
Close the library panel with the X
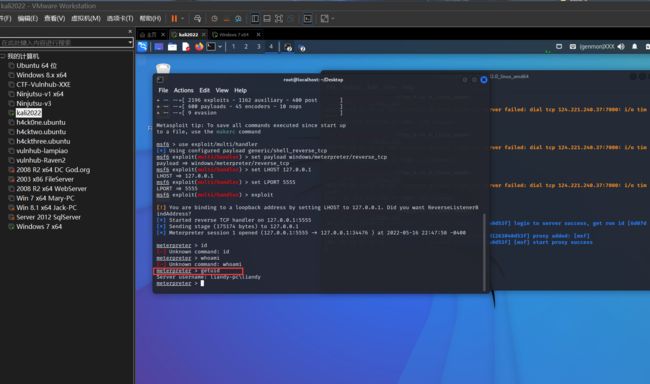(130, 32)
